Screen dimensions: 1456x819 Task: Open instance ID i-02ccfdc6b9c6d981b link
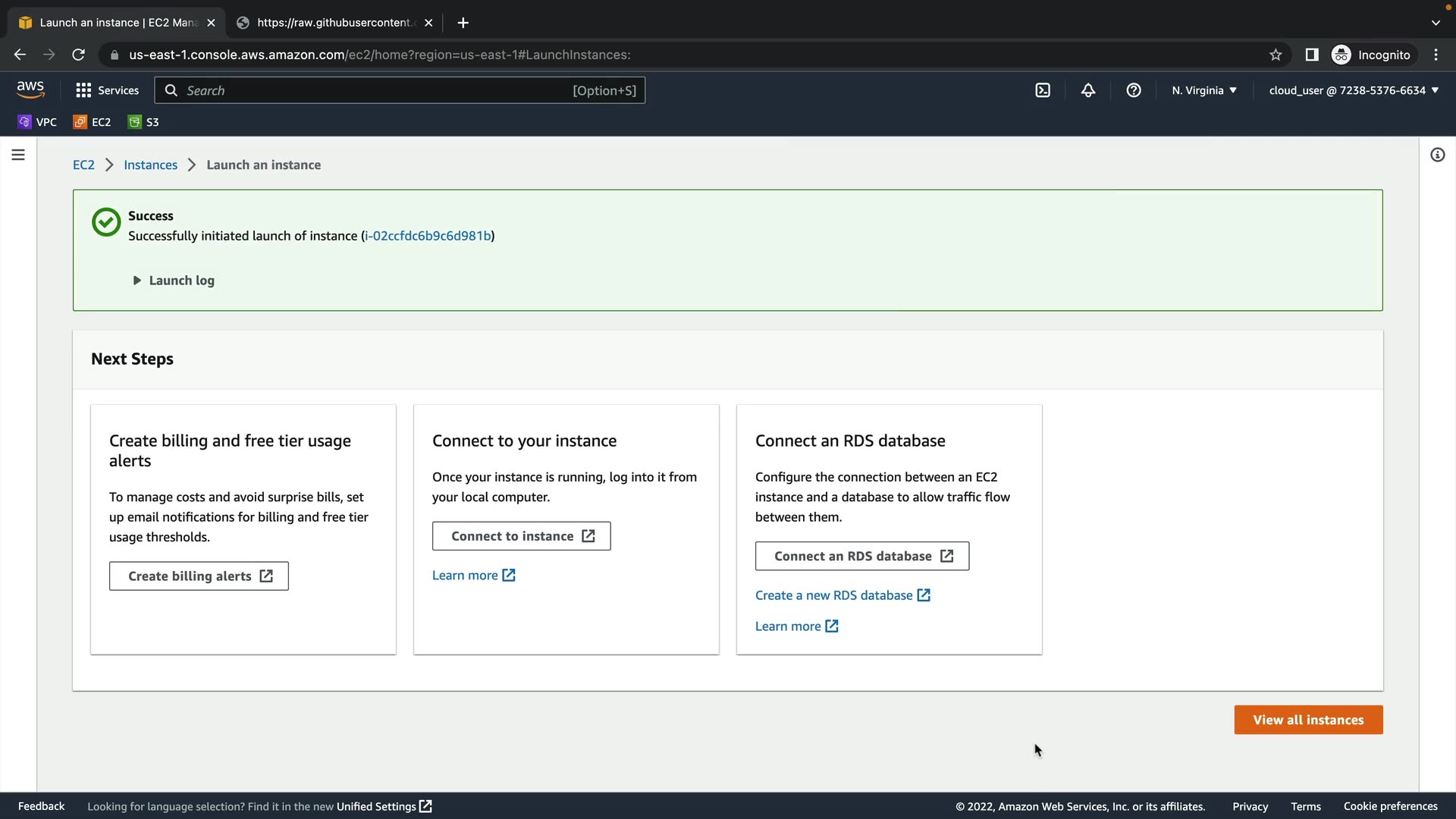[428, 236]
